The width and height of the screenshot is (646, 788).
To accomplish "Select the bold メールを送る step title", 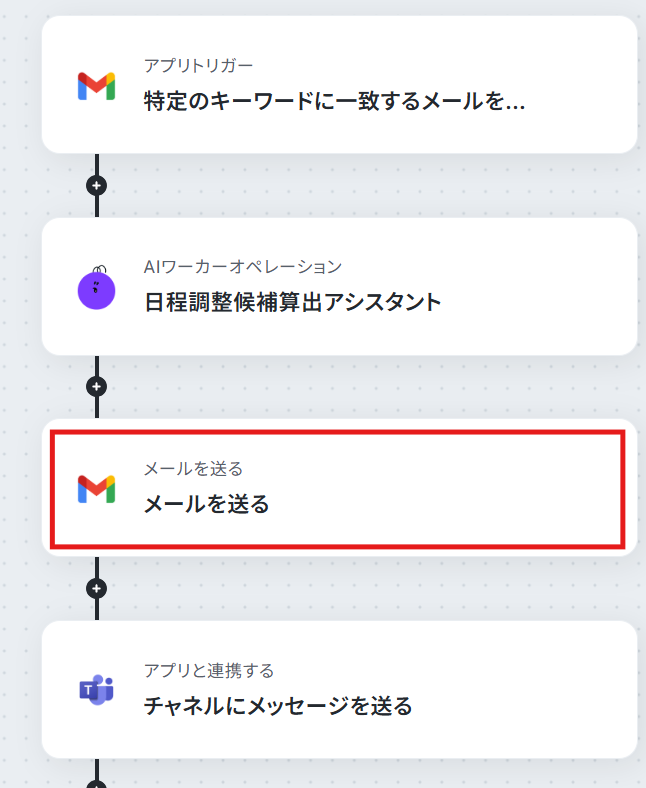I will pyautogui.click(x=207, y=504).
